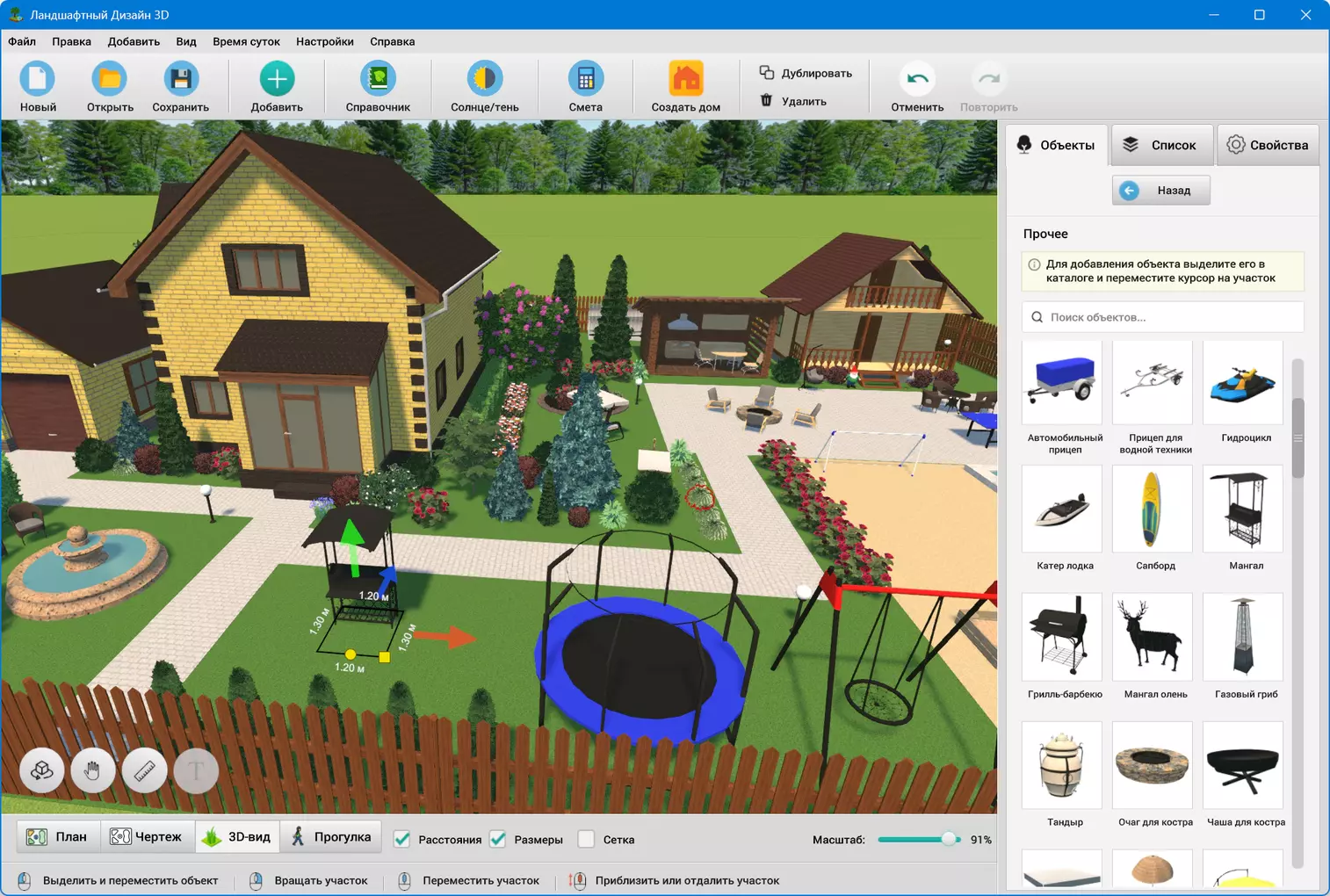Click the rotate 3D cube tool
Image resolution: width=1330 pixels, height=896 pixels.
[42, 770]
